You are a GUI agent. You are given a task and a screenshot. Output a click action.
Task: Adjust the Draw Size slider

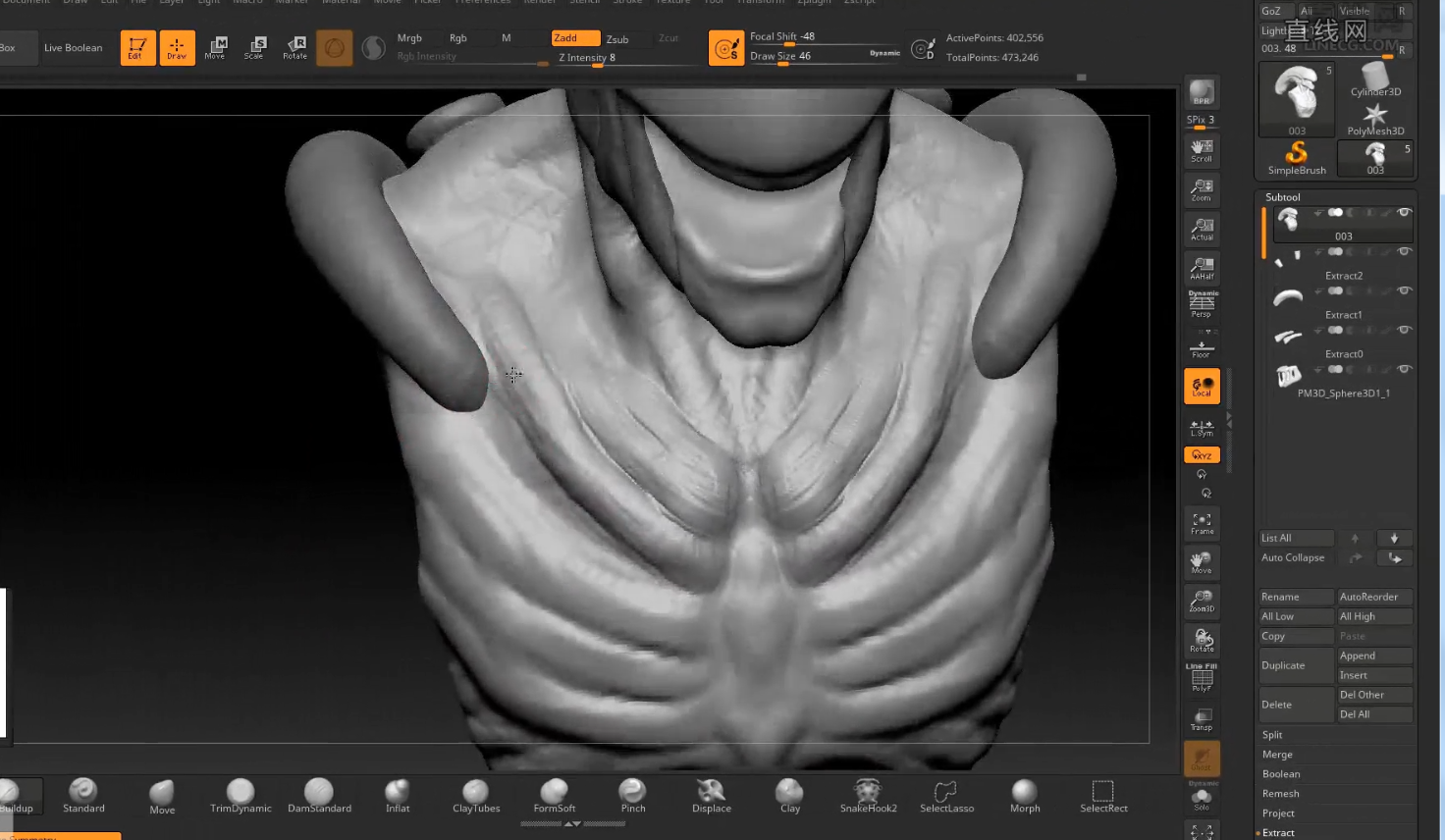[x=825, y=56]
